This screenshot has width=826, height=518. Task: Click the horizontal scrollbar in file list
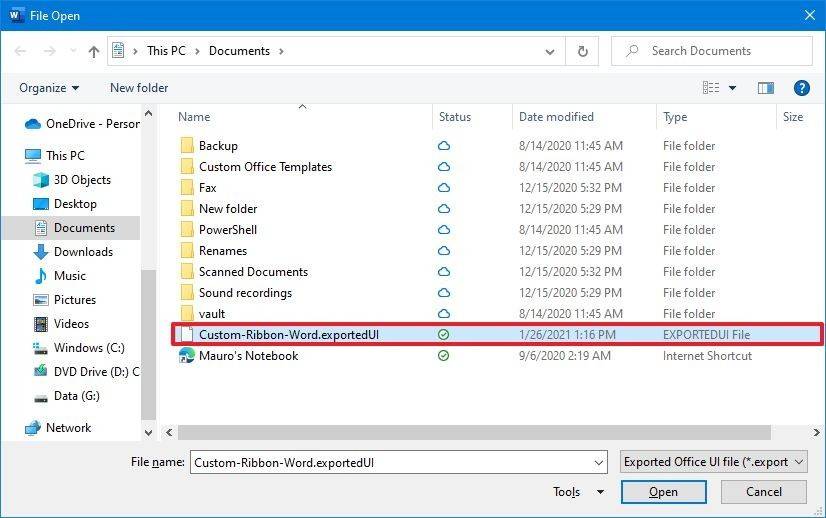point(470,433)
